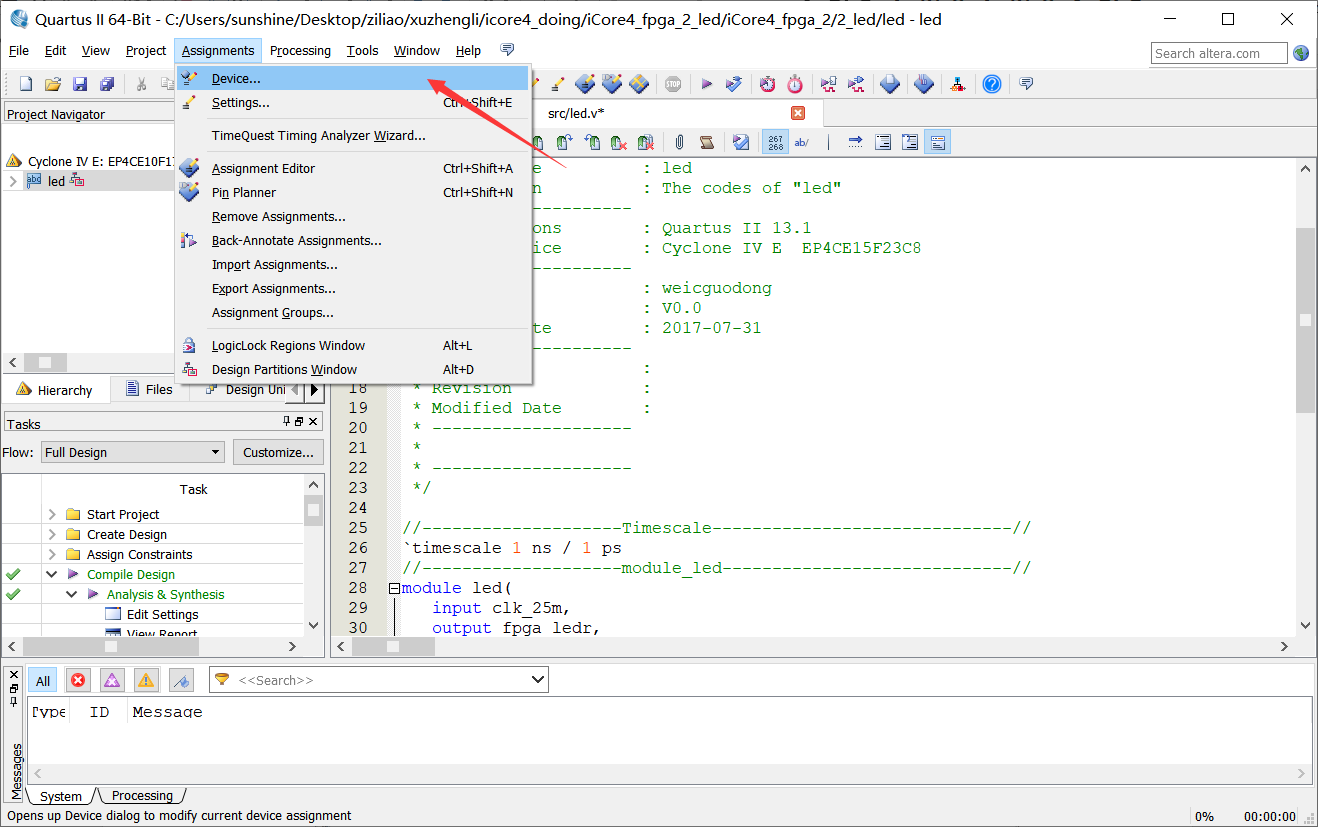Open Assignment Editor from the toolbar
The width and height of the screenshot is (1318, 827).
click(586, 84)
